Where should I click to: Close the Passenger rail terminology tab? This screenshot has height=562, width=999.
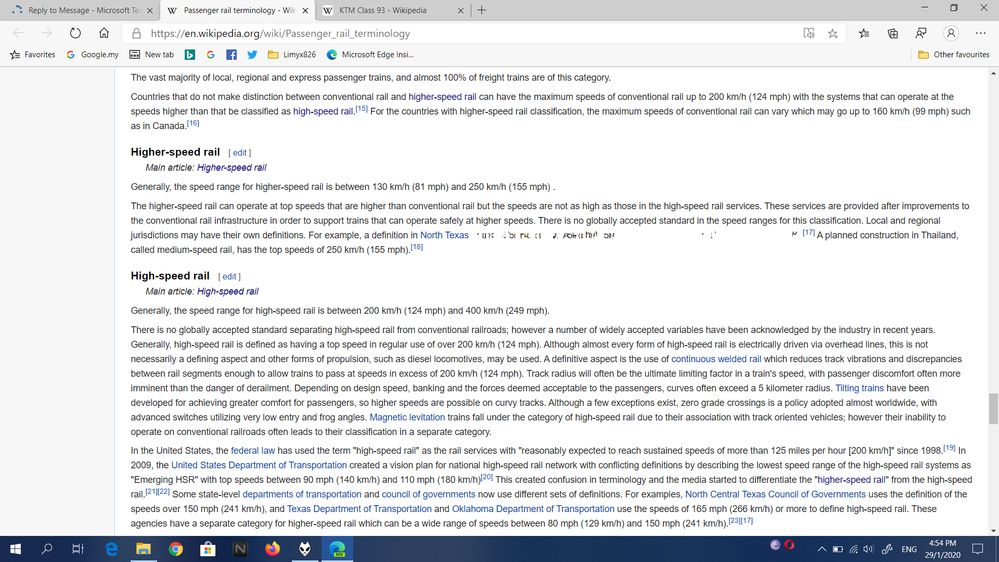tap(305, 11)
